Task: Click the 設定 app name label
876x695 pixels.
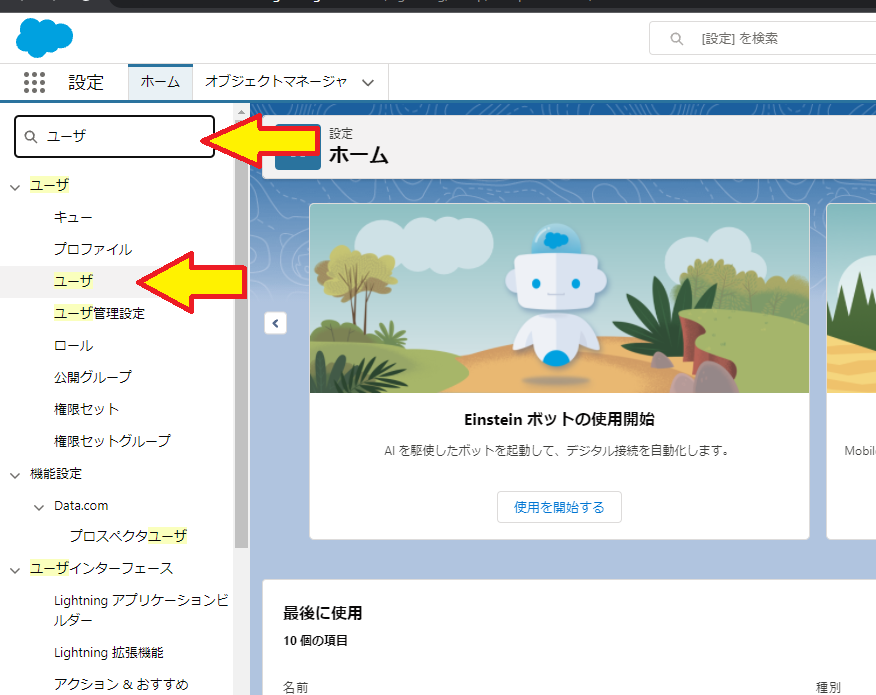Action: pos(86,83)
